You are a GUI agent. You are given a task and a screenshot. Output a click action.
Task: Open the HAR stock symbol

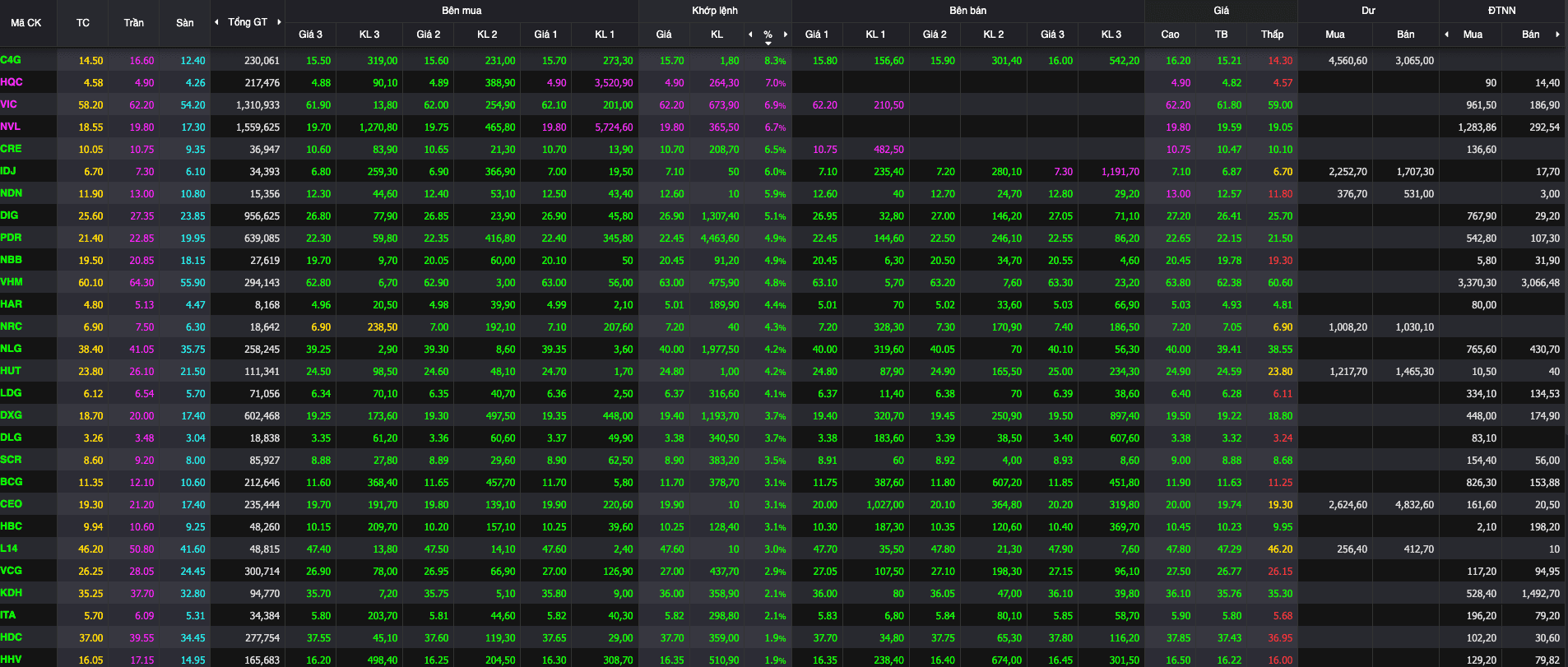click(x=12, y=304)
